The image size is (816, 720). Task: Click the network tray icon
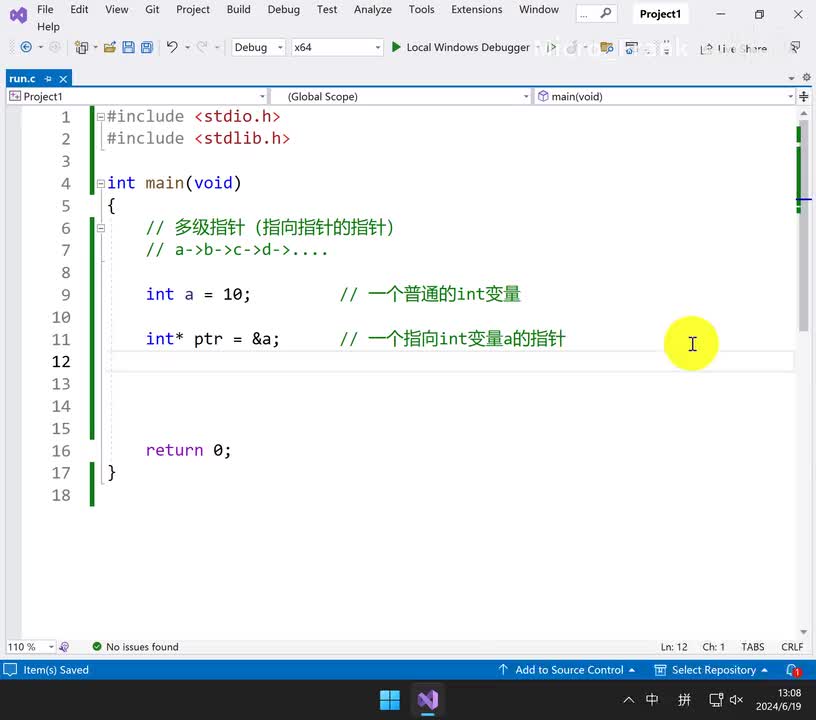pyautogui.click(x=716, y=700)
